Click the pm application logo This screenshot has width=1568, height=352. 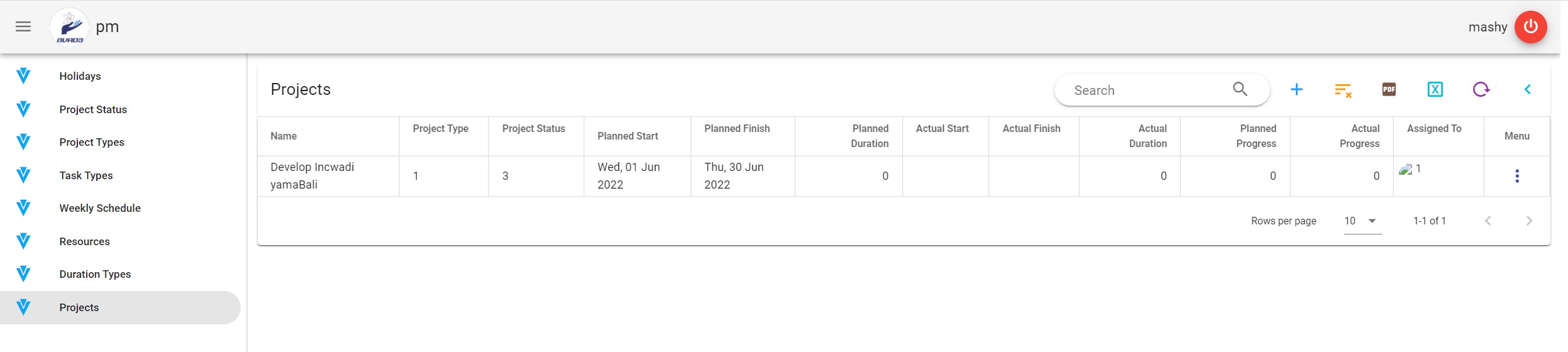69,27
